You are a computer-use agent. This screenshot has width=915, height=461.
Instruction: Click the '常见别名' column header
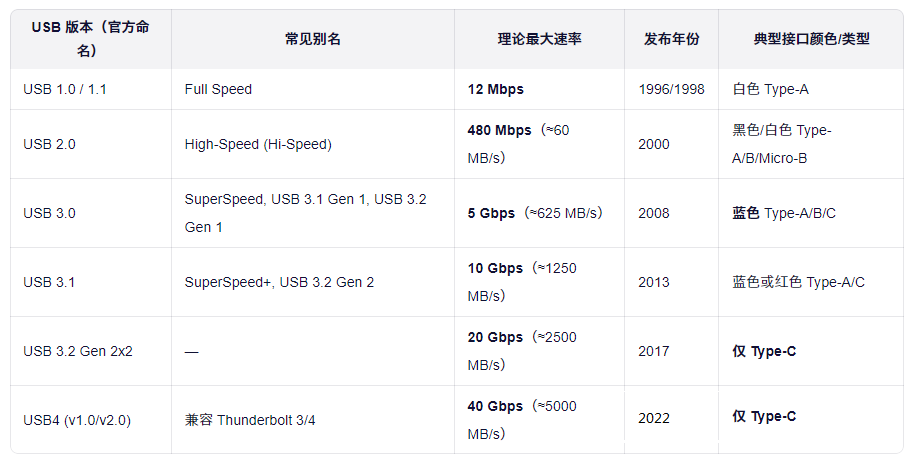tap(312, 39)
